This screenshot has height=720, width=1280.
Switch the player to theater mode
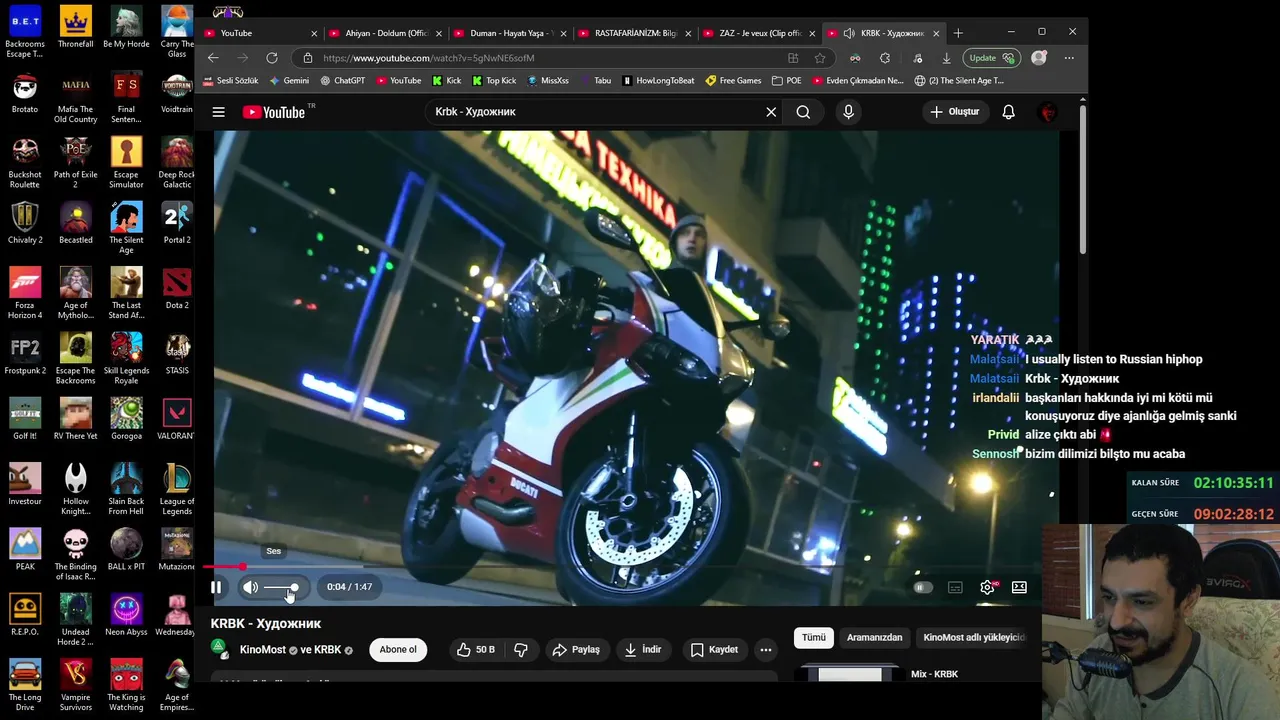1019,588
